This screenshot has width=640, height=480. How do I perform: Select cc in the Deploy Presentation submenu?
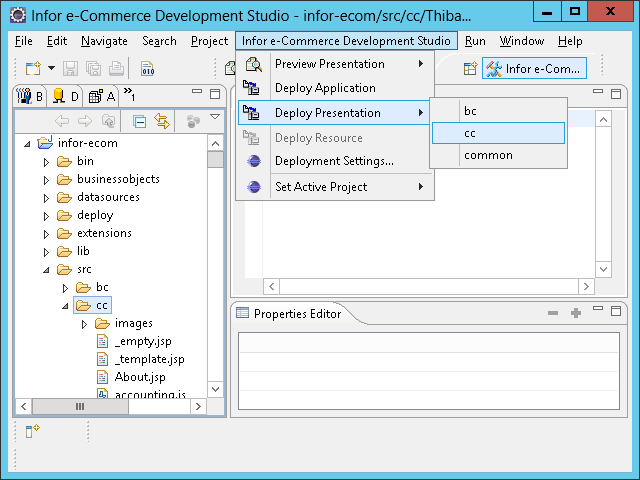click(x=497, y=132)
